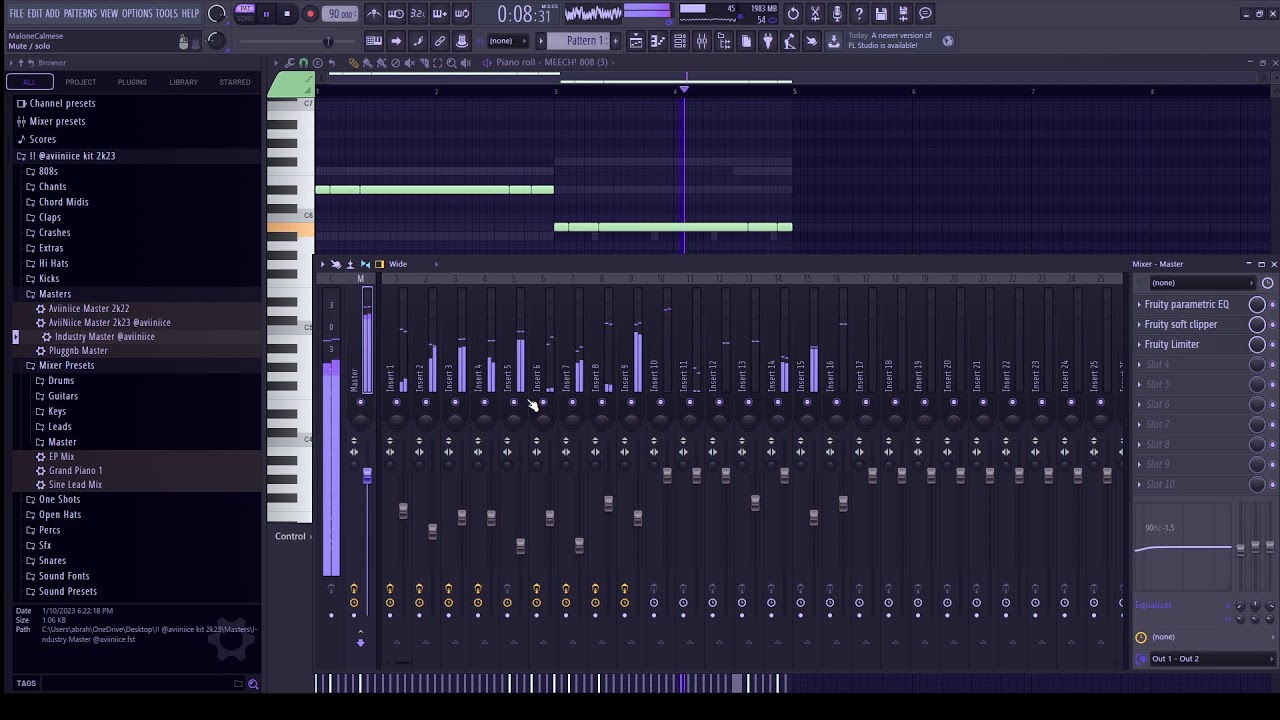This screenshot has height=720, width=1280.
Task: Toggle loop recording icon
Action: point(462,14)
